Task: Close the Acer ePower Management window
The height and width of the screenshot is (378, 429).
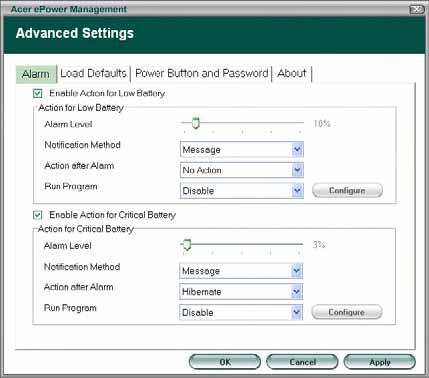Action: pos(416,10)
